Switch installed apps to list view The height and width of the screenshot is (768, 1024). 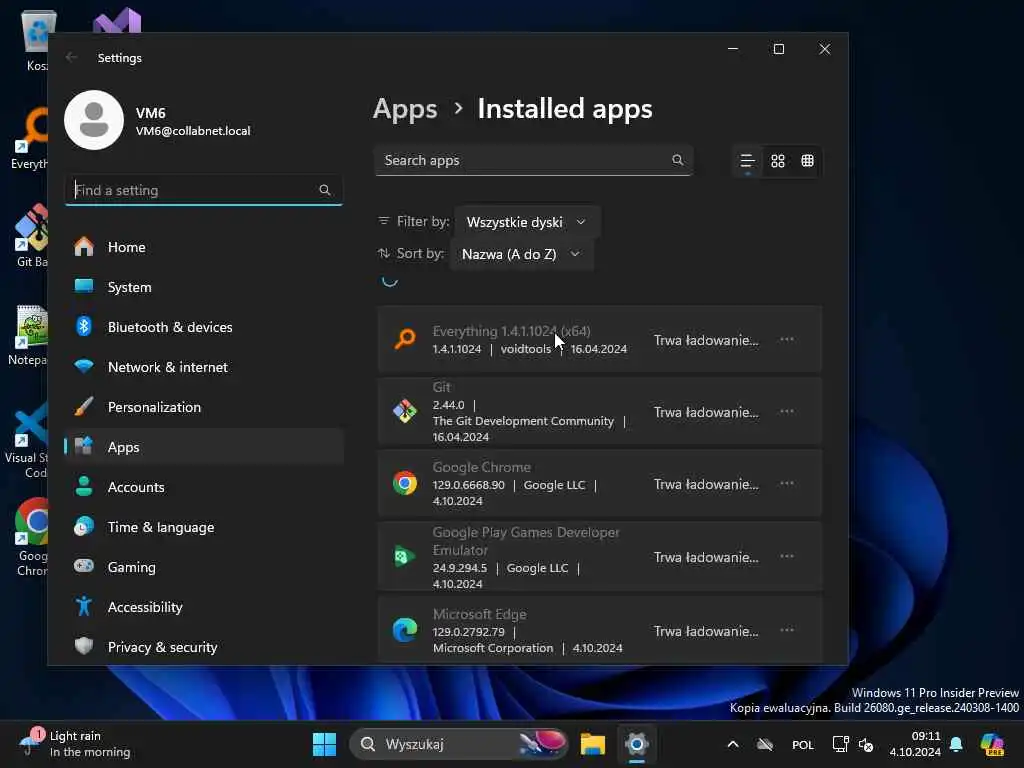(x=747, y=161)
